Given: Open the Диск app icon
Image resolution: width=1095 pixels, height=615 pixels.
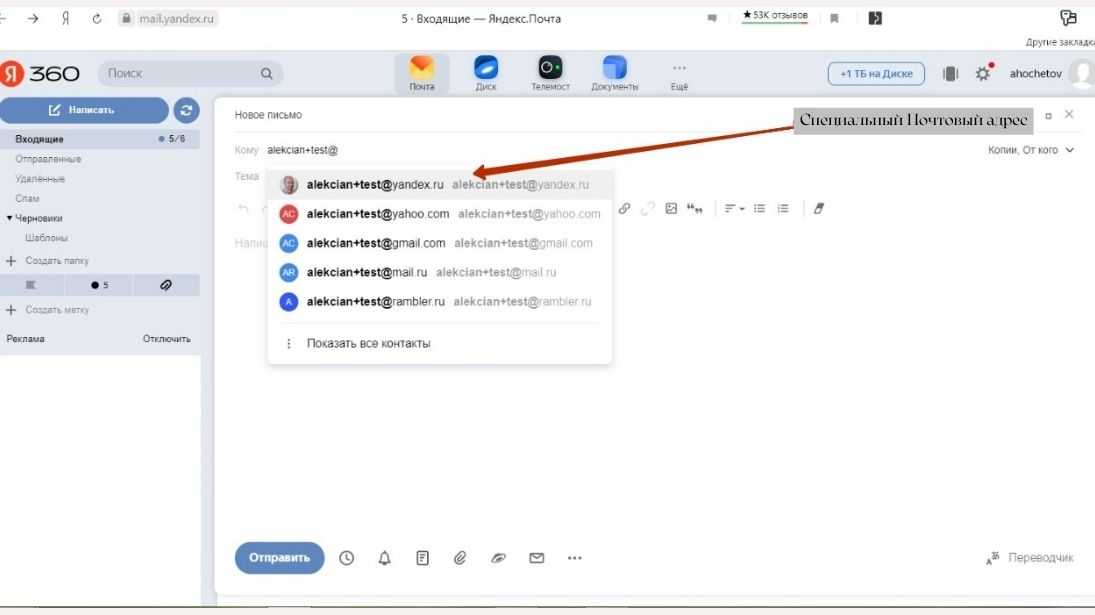Looking at the screenshot, I should (x=486, y=69).
